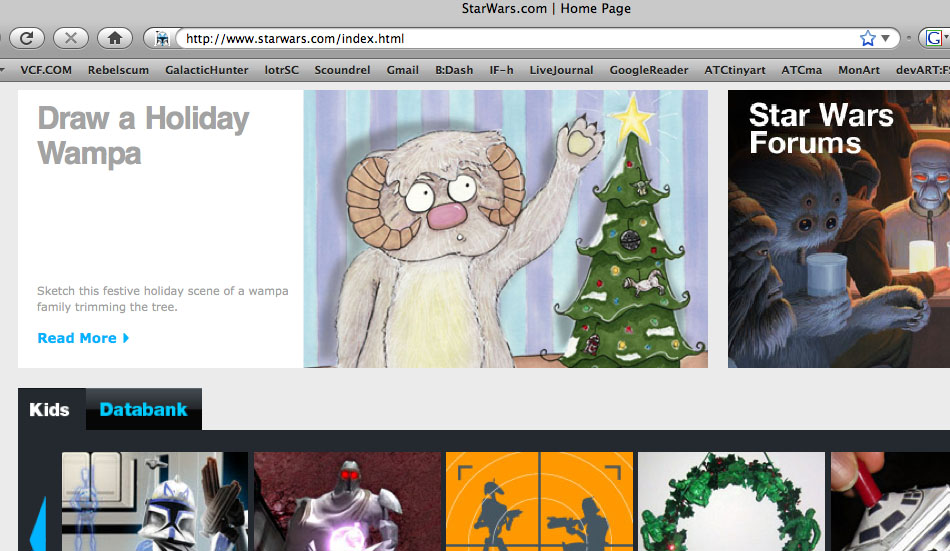The height and width of the screenshot is (551, 950).
Task: Reload the page with the refresh button
Action: coord(27,38)
